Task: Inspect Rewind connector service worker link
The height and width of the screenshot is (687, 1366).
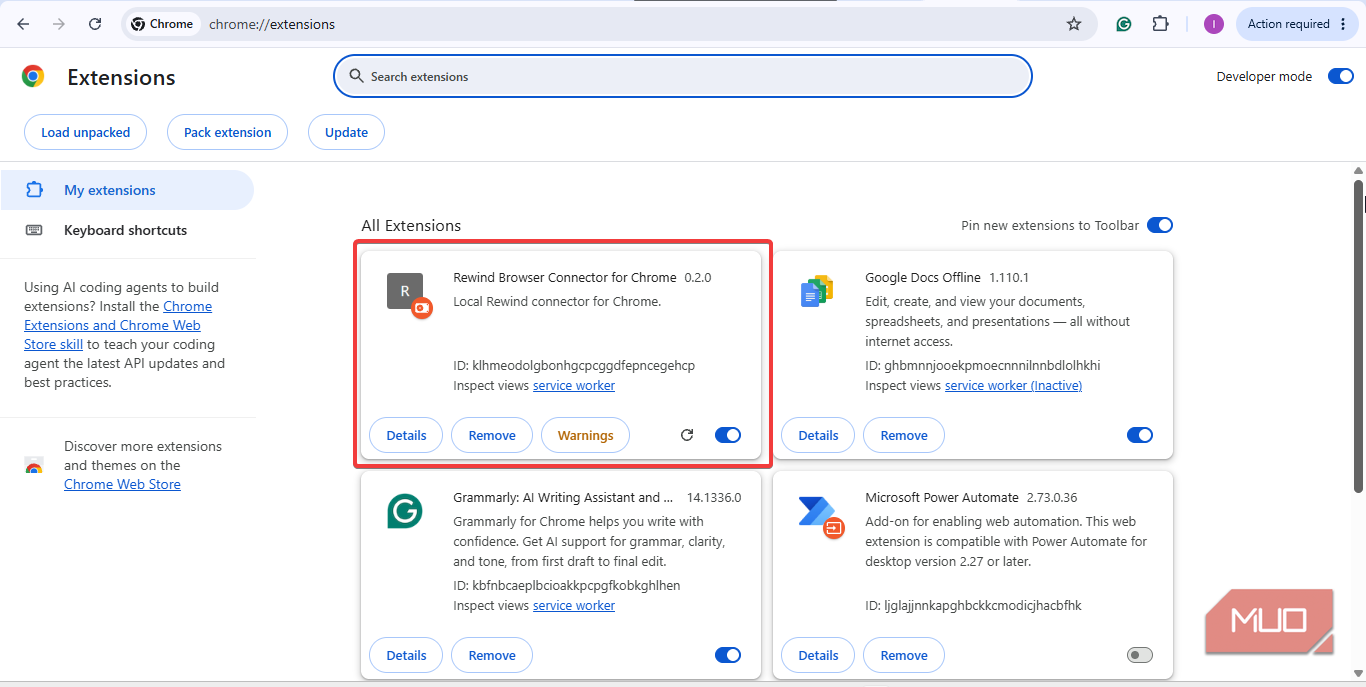Action: tap(574, 385)
